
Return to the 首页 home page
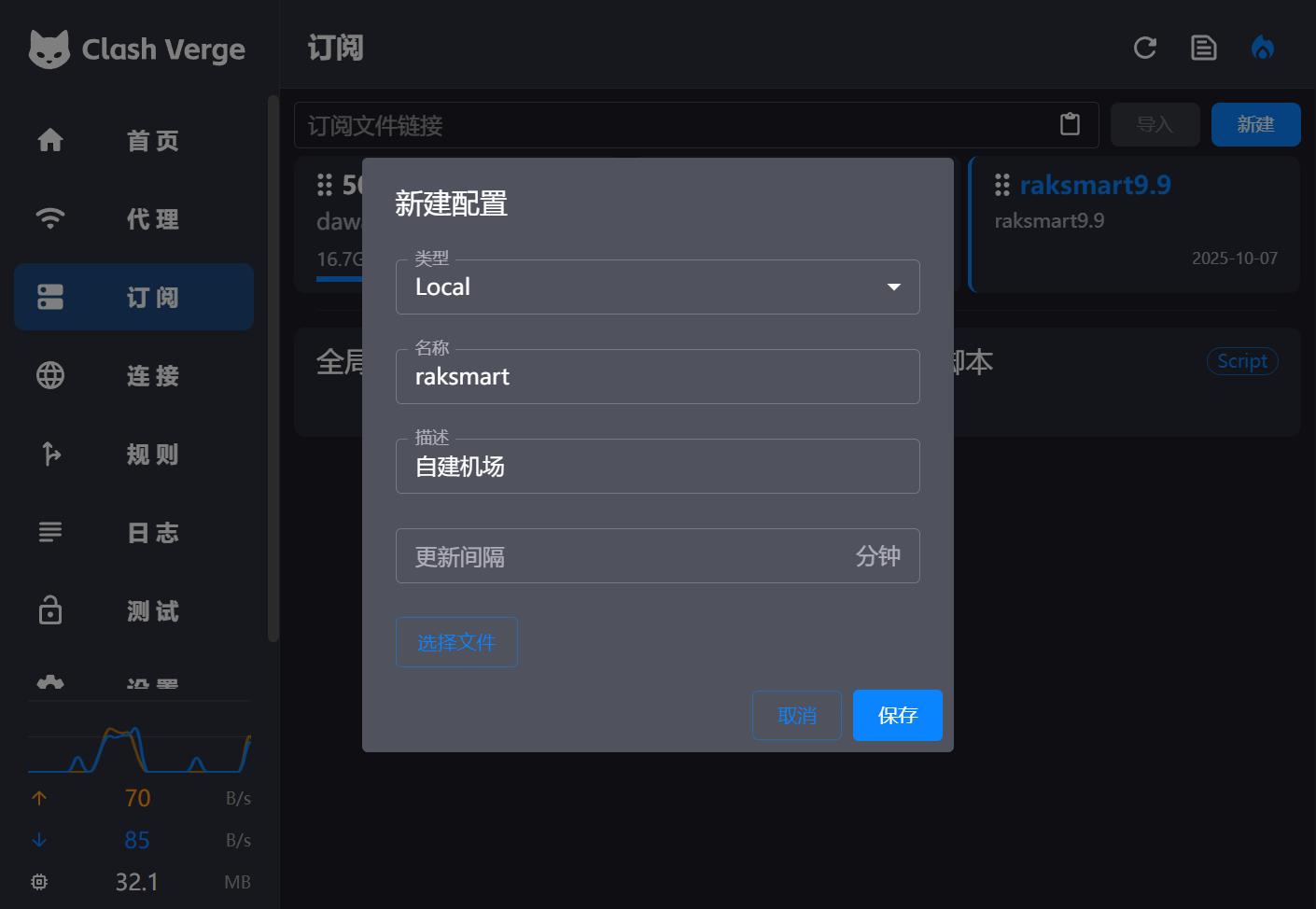click(135, 141)
